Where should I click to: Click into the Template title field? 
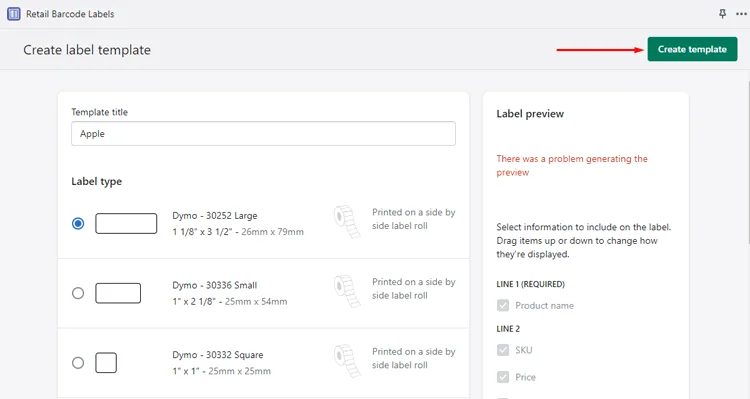coord(264,133)
